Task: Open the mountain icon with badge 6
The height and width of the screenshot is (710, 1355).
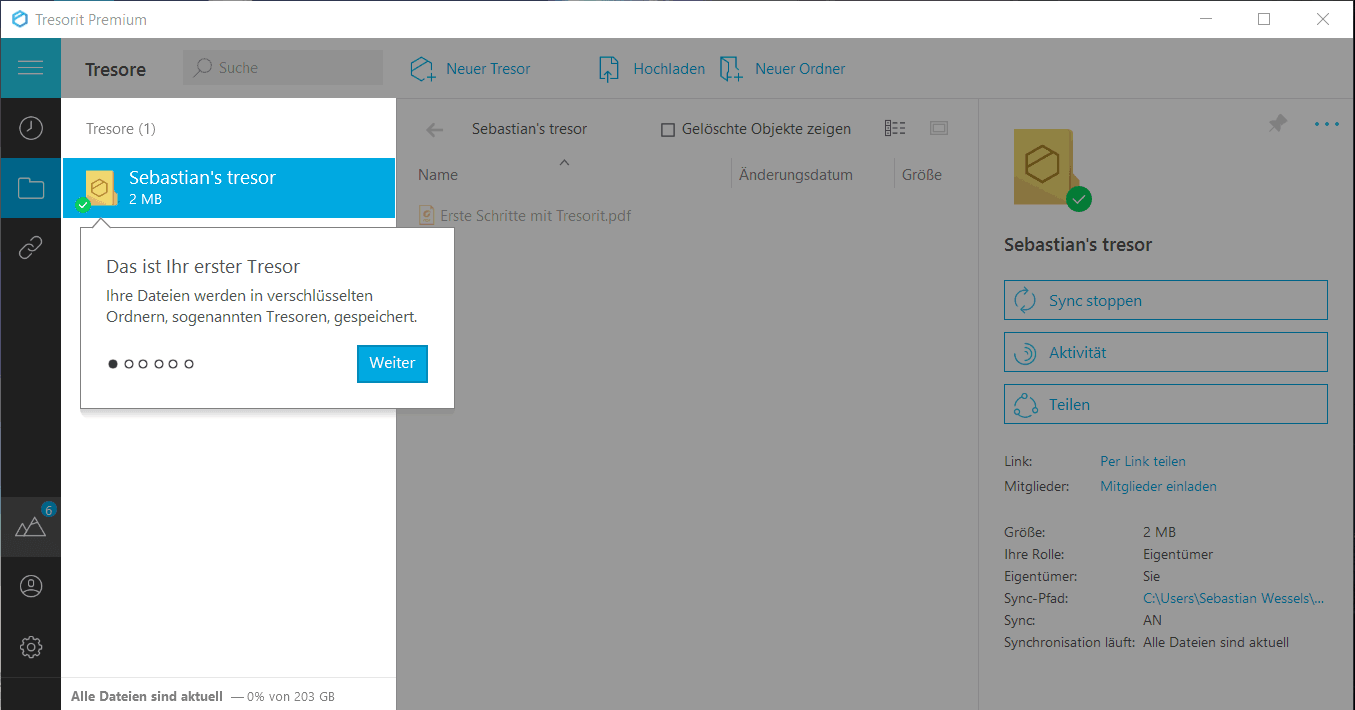Action: pos(31,527)
